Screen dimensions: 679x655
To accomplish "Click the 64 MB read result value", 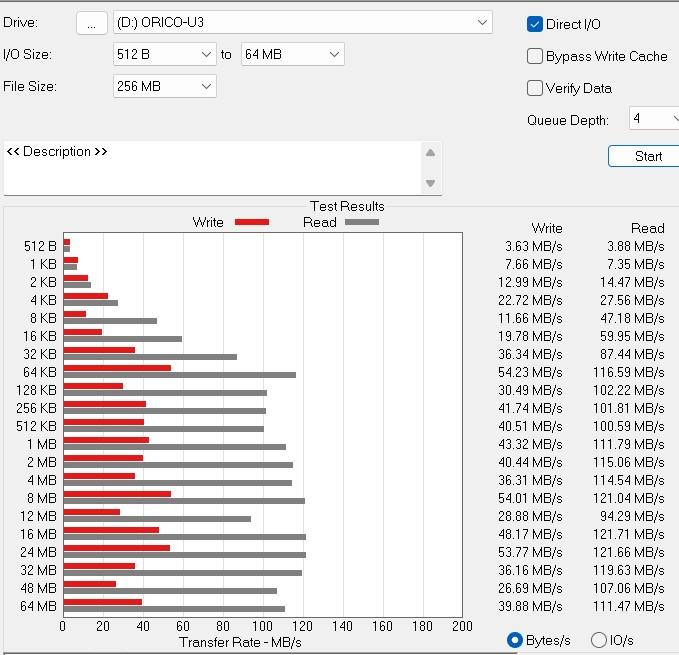I will 628,607.
